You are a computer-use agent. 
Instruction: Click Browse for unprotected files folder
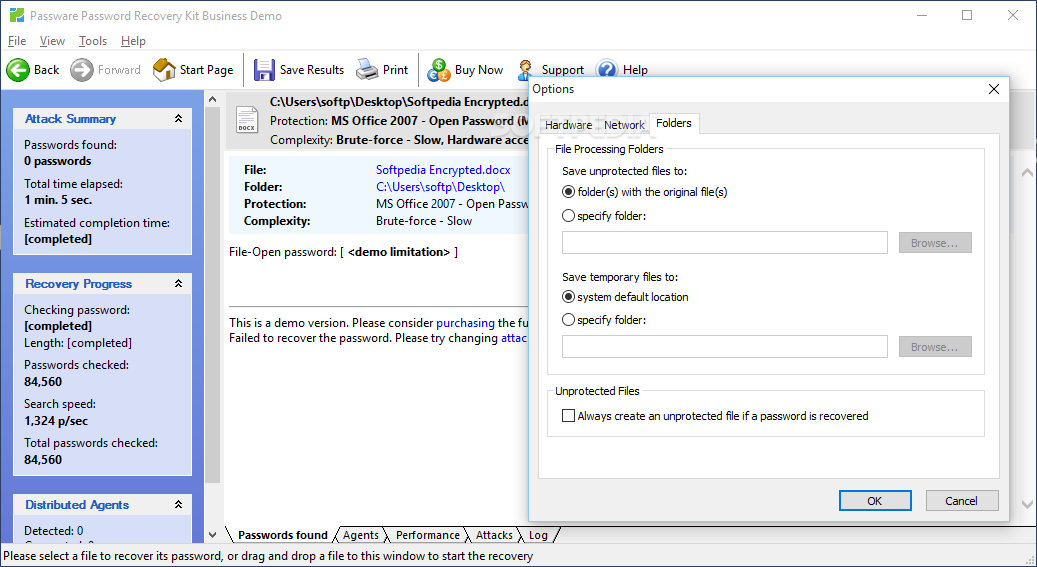pyautogui.click(x=934, y=243)
